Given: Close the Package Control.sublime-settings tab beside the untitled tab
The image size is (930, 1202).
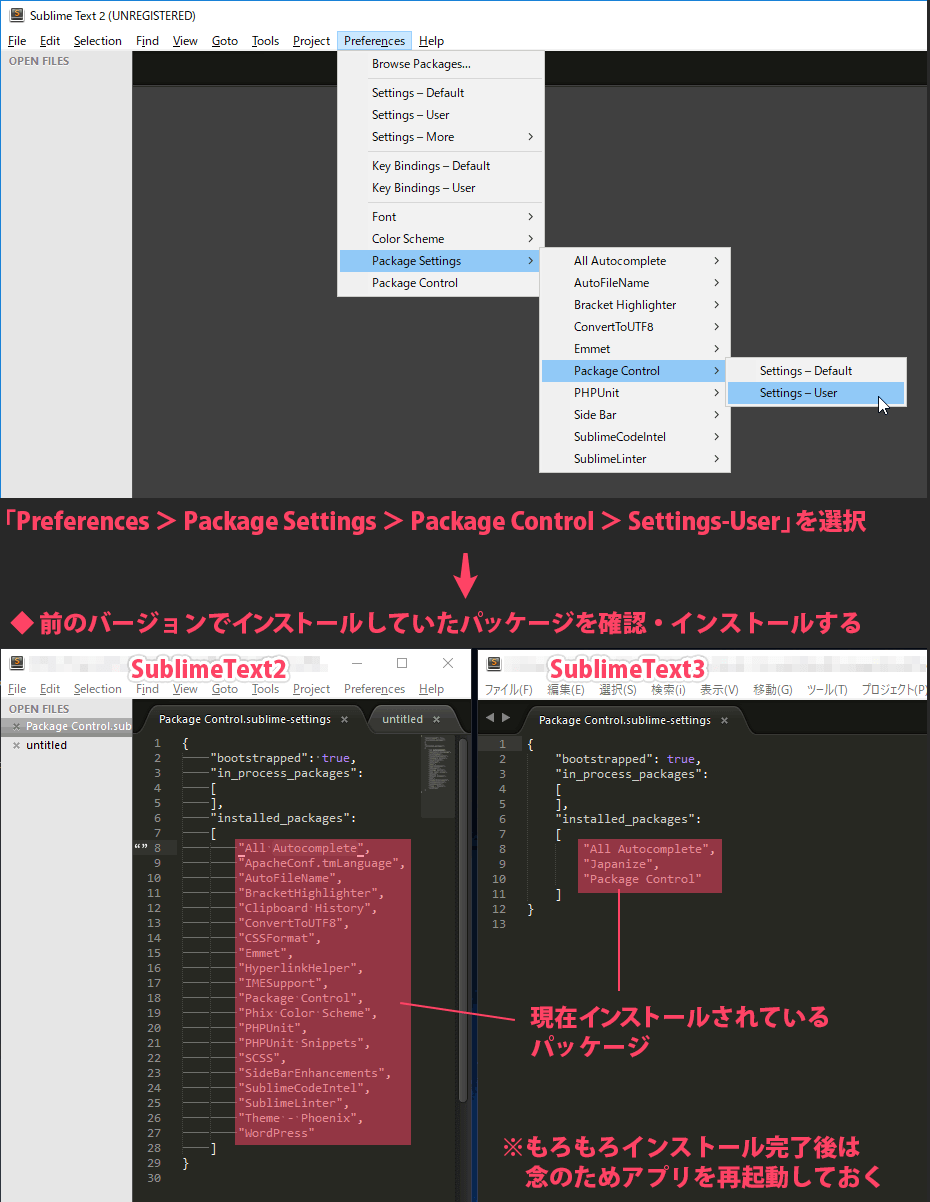Looking at the screenshot, I should point(344,719).
